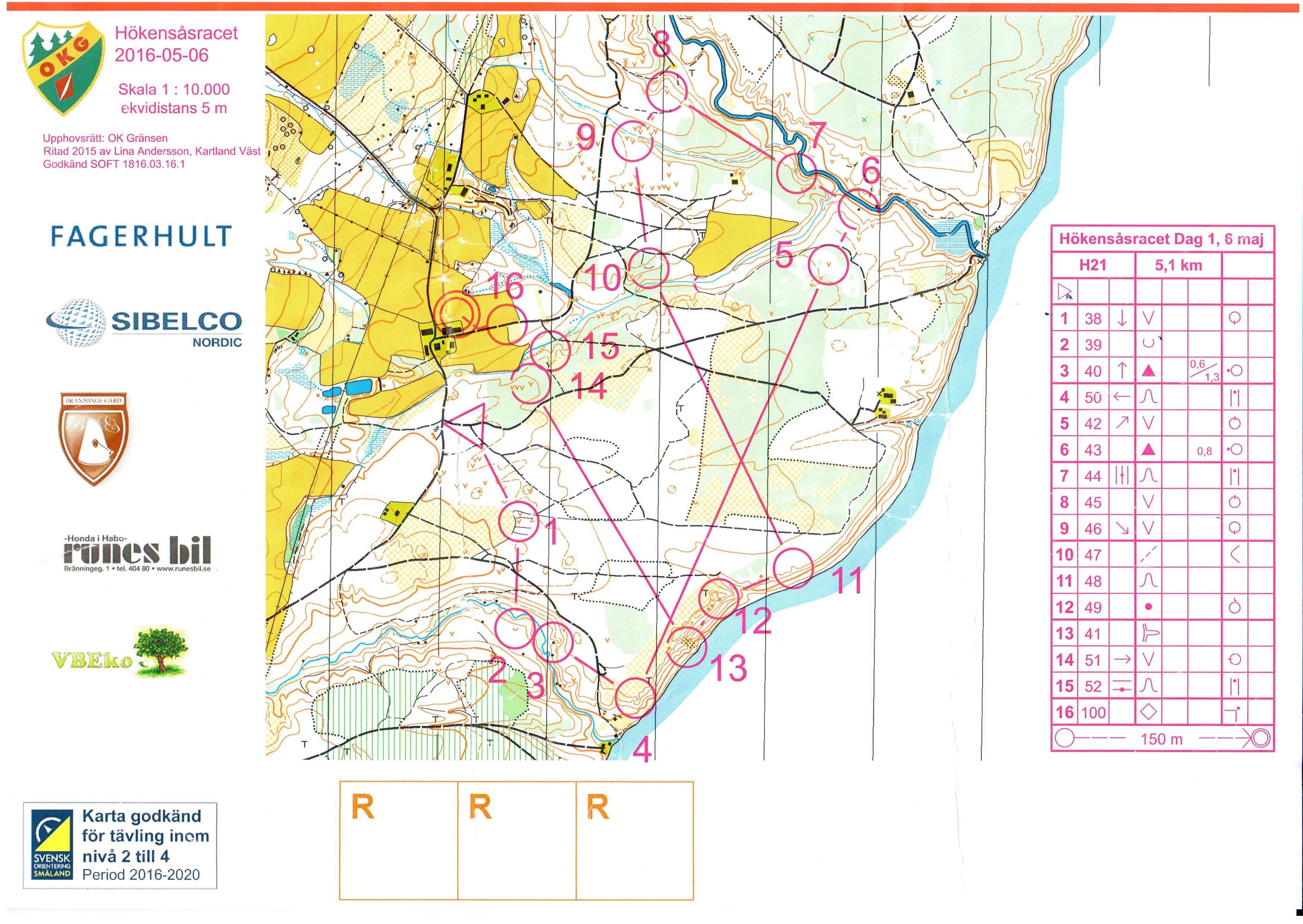Select control circle 7 beside the stream
Viewport: 1303px width, 924px height.
pyautogui.click(x=796, y=172)
